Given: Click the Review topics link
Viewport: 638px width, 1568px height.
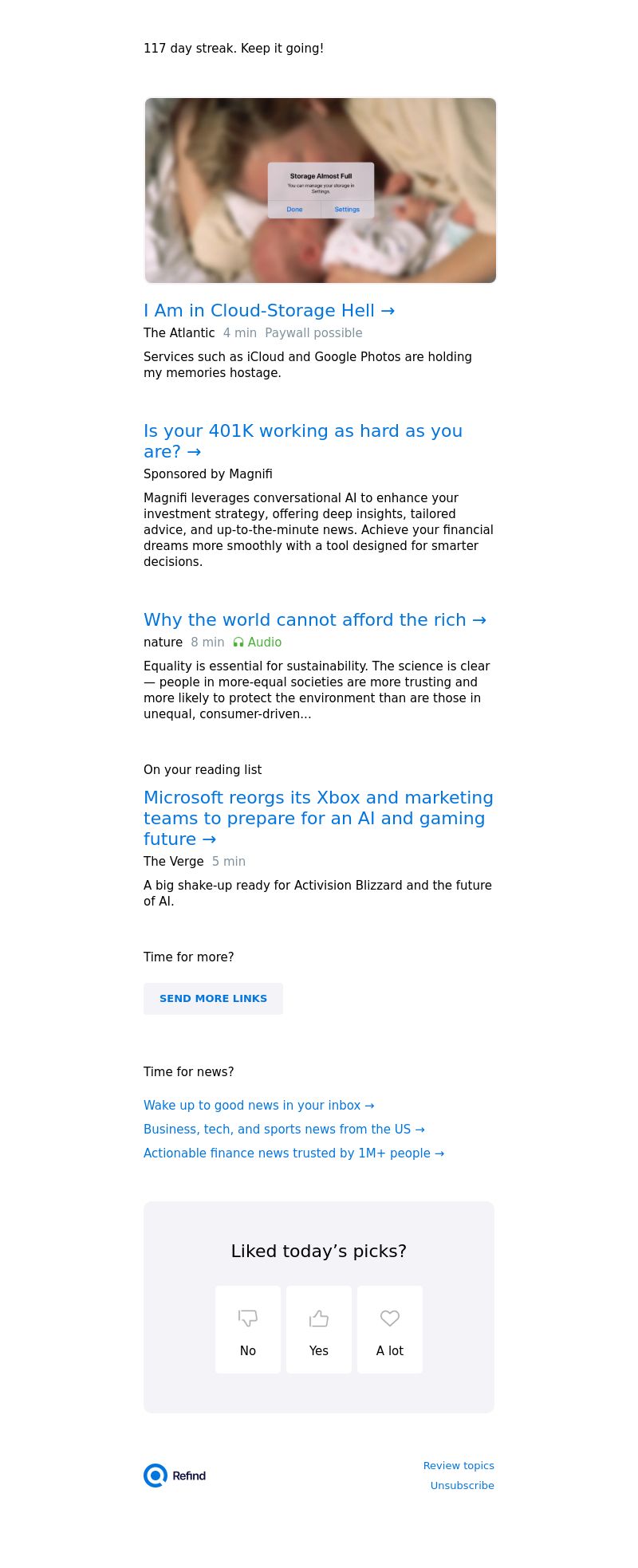Looking at the screenshot, I should point(459,1466).
